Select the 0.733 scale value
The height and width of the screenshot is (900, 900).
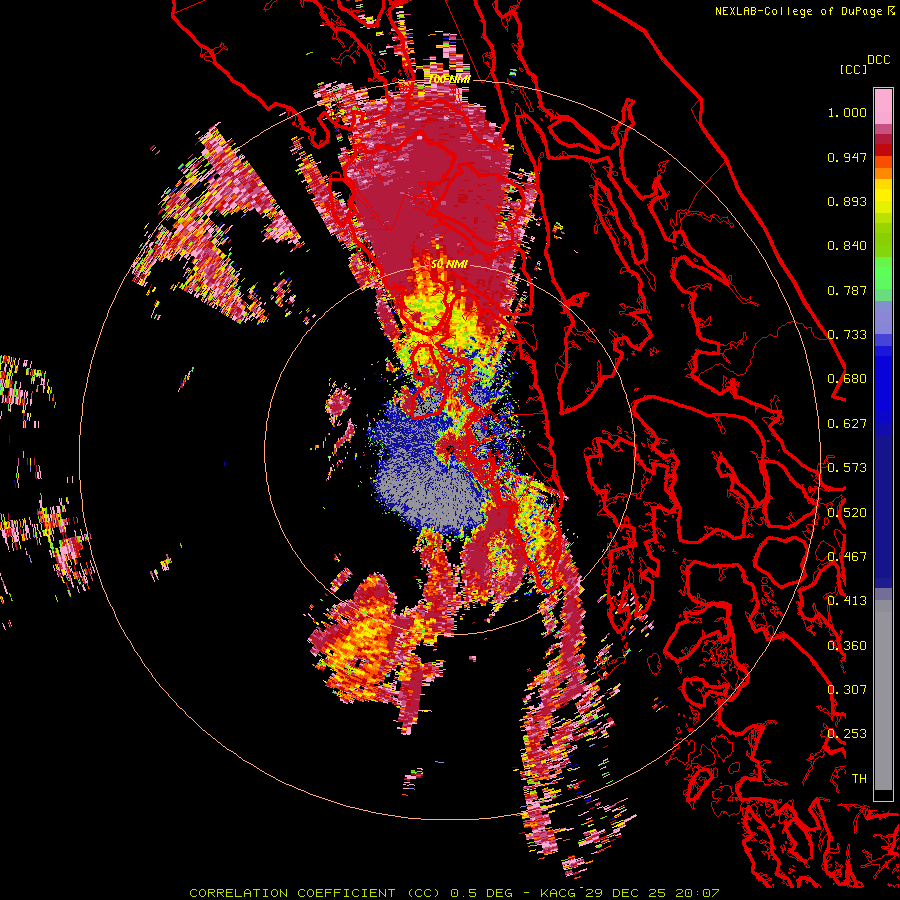pos(847,335)
